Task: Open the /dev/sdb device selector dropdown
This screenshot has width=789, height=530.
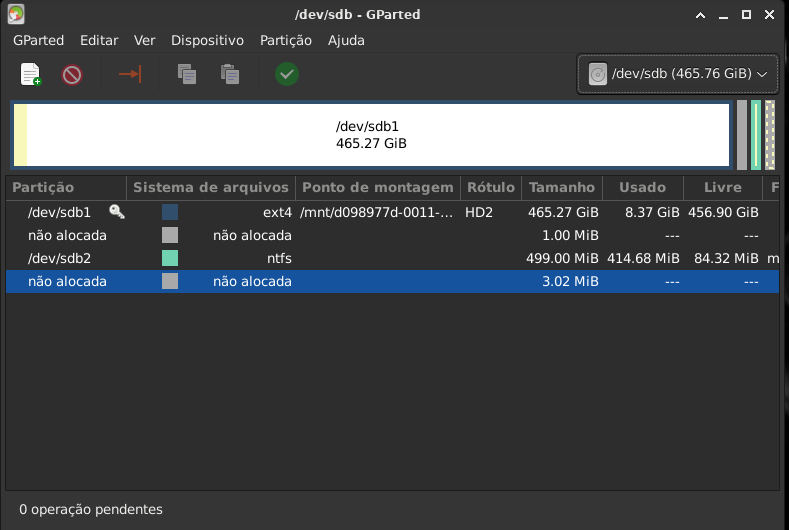Action: coord(678,74)
